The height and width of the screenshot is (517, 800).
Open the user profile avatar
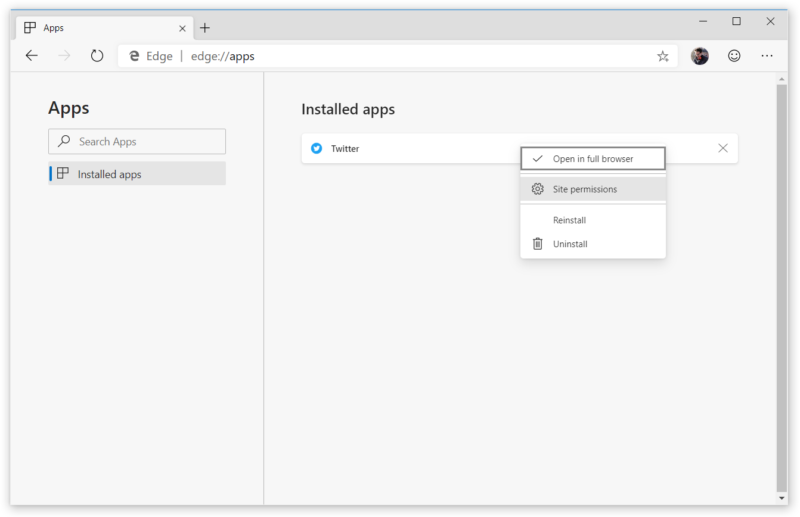pyautogui.click(x=699, y=56)
